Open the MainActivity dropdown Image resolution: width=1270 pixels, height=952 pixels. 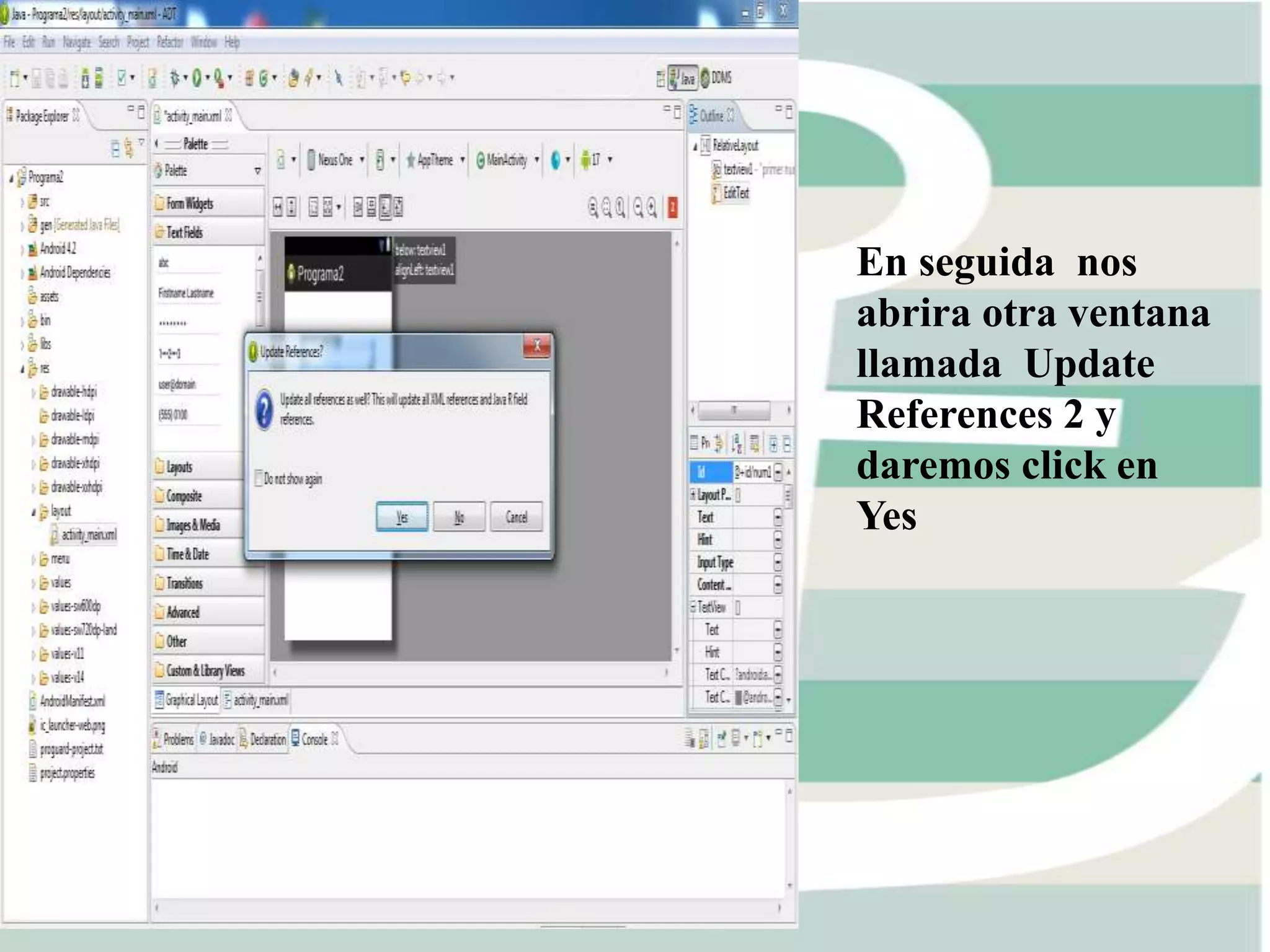click(507, 160)
